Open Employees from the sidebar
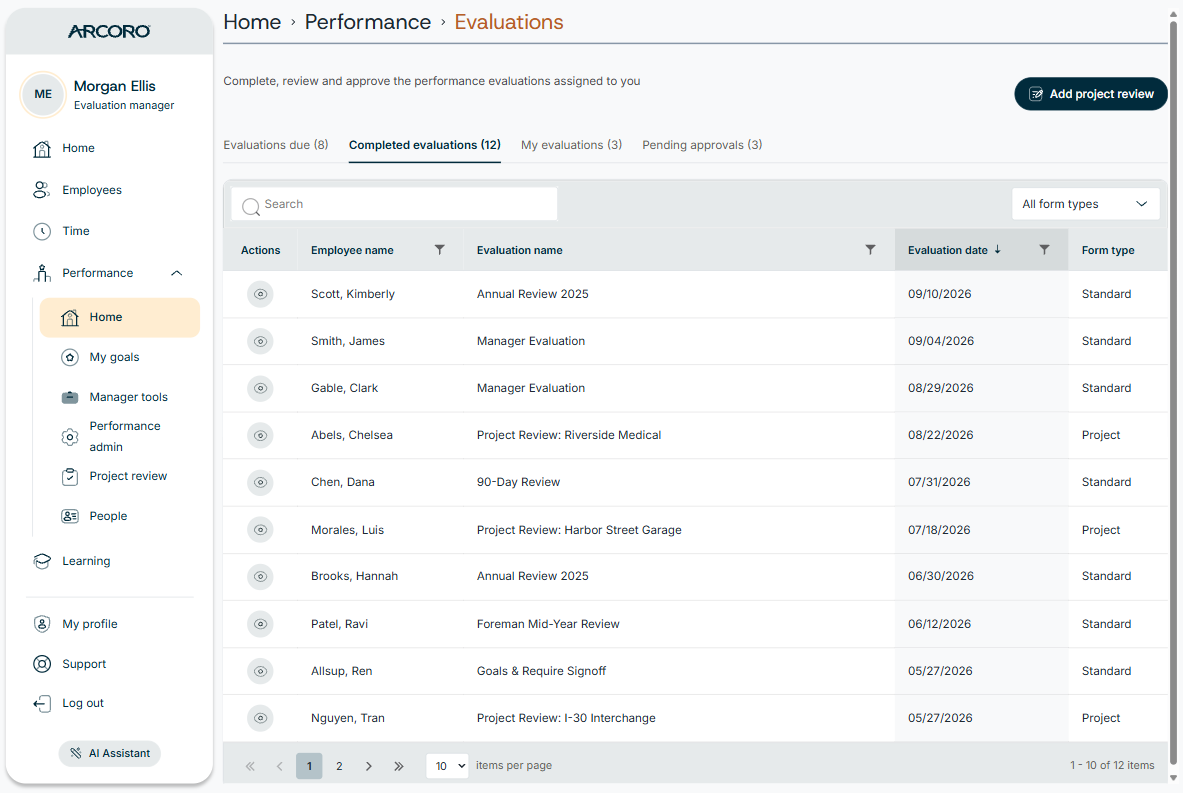1183x793 pixels. (77, 190)
